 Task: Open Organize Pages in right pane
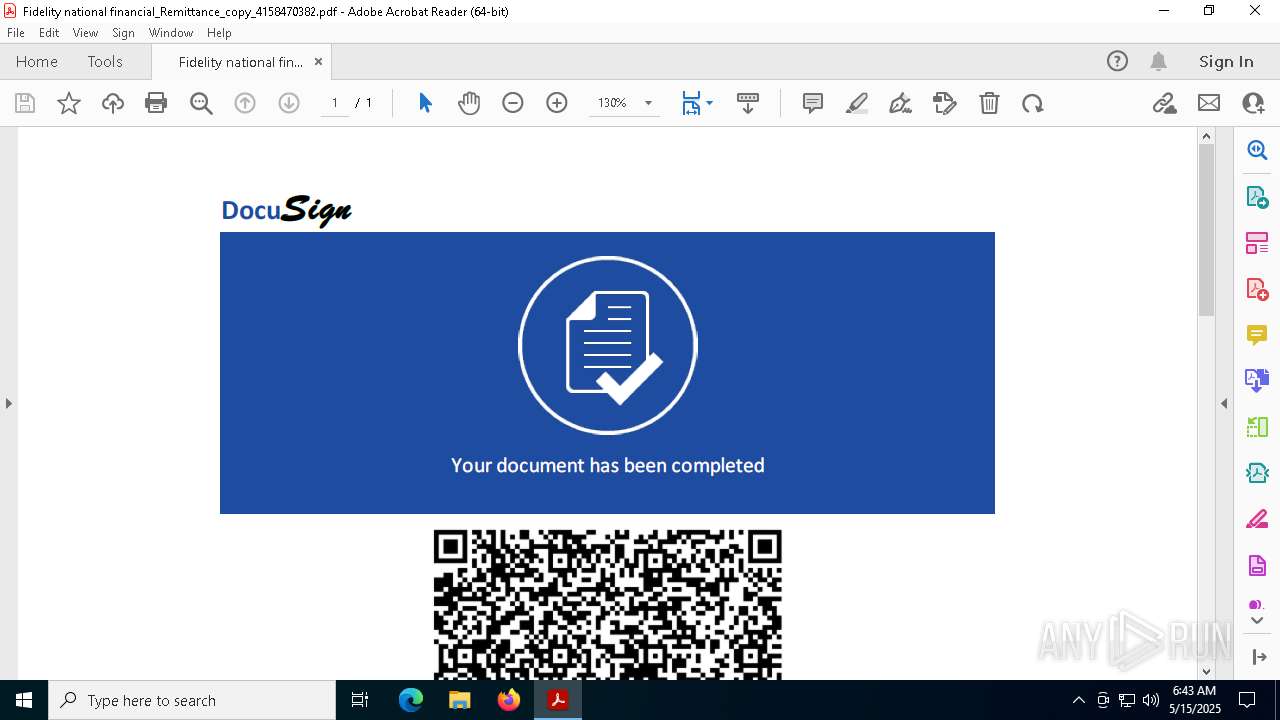(1257, 243)
